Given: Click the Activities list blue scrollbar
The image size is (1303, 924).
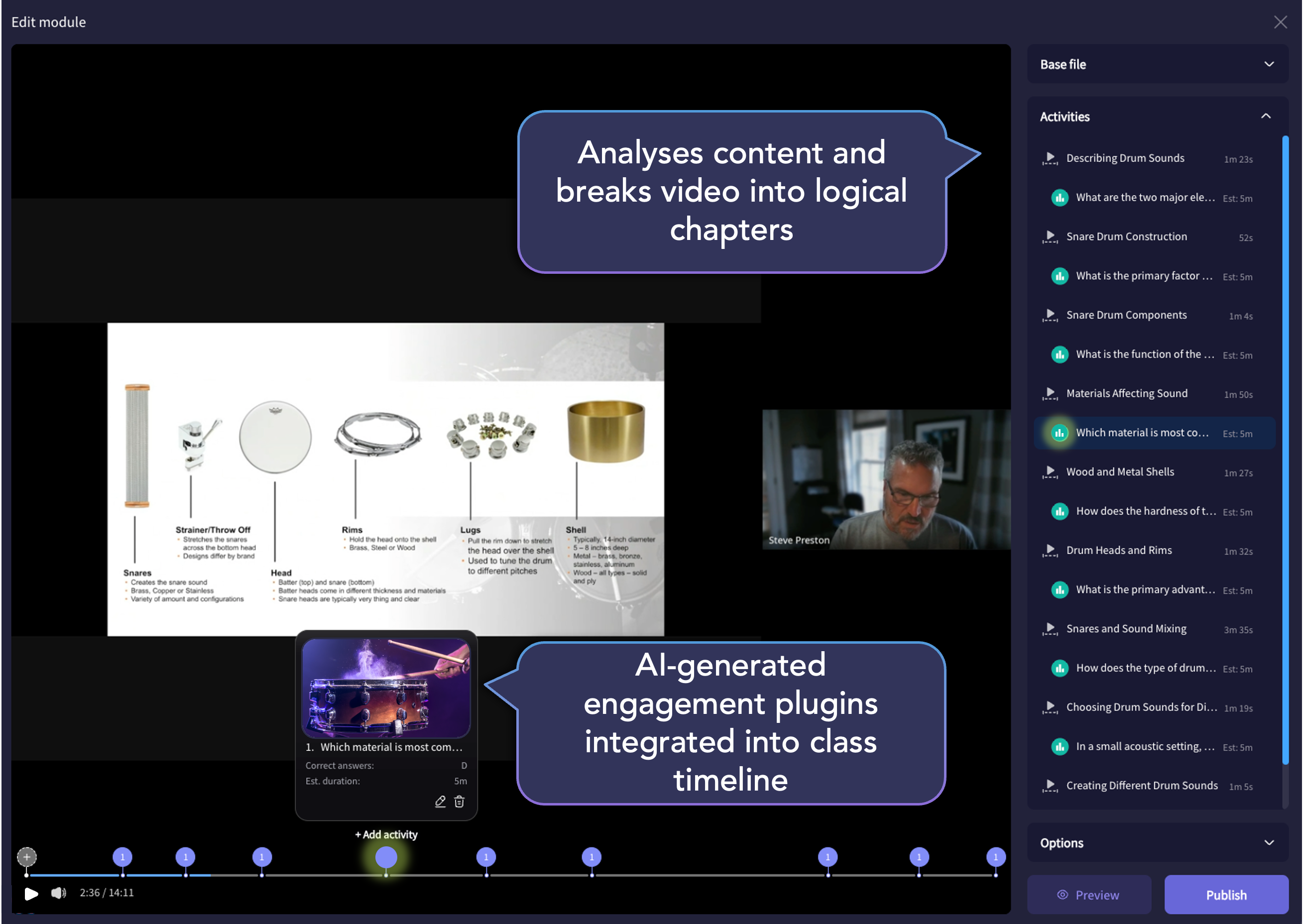Looking at the screenshot, I should (1286, 450).
